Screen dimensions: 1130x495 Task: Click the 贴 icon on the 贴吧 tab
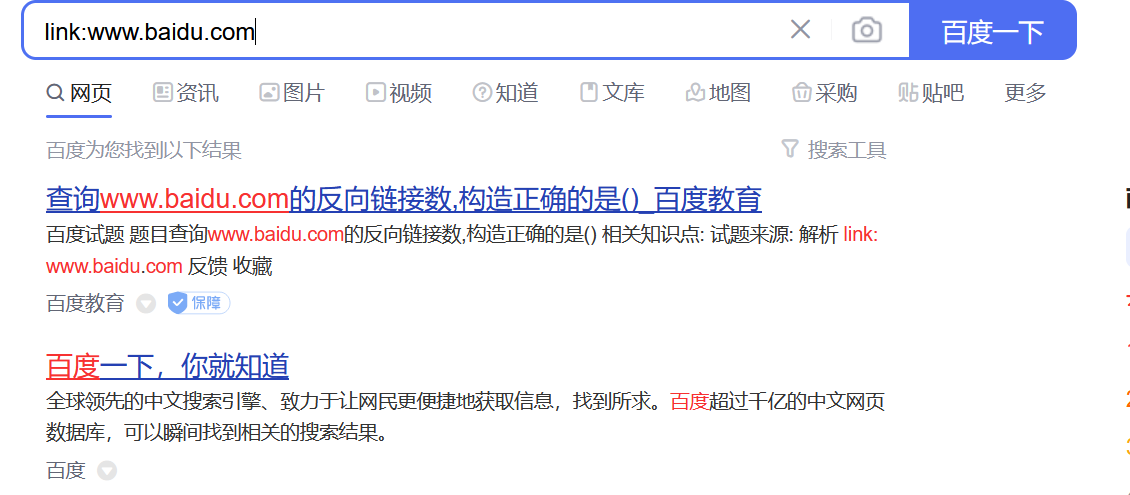pyautogui.click(x=908, y=93)
